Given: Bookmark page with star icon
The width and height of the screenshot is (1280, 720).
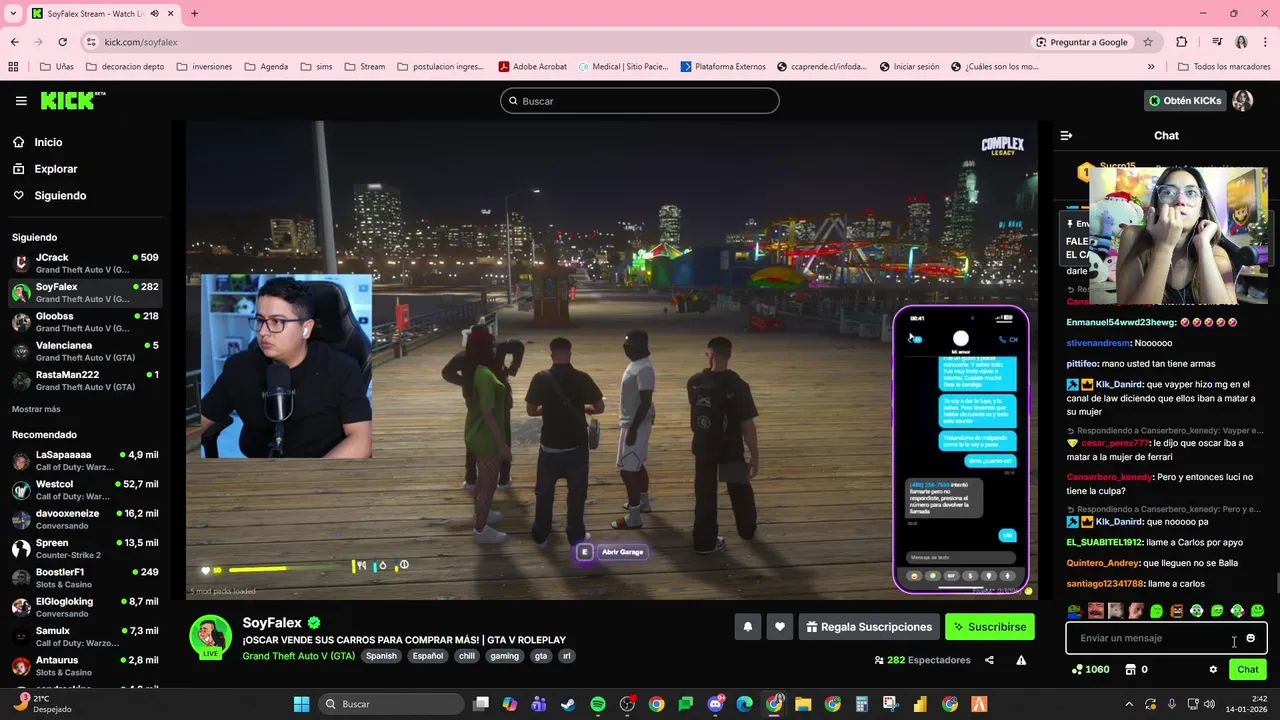Looking at the screenshot, I should (1148, 42).
